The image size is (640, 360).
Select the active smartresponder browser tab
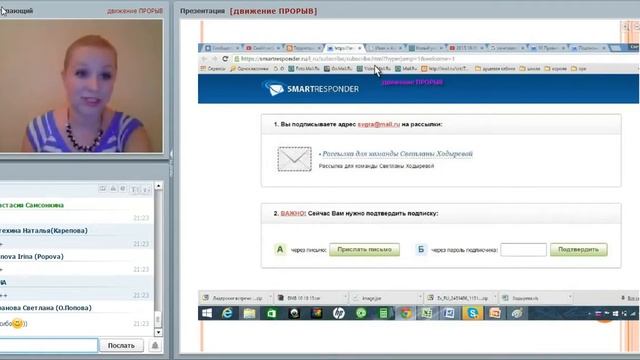tap(343, 48)
